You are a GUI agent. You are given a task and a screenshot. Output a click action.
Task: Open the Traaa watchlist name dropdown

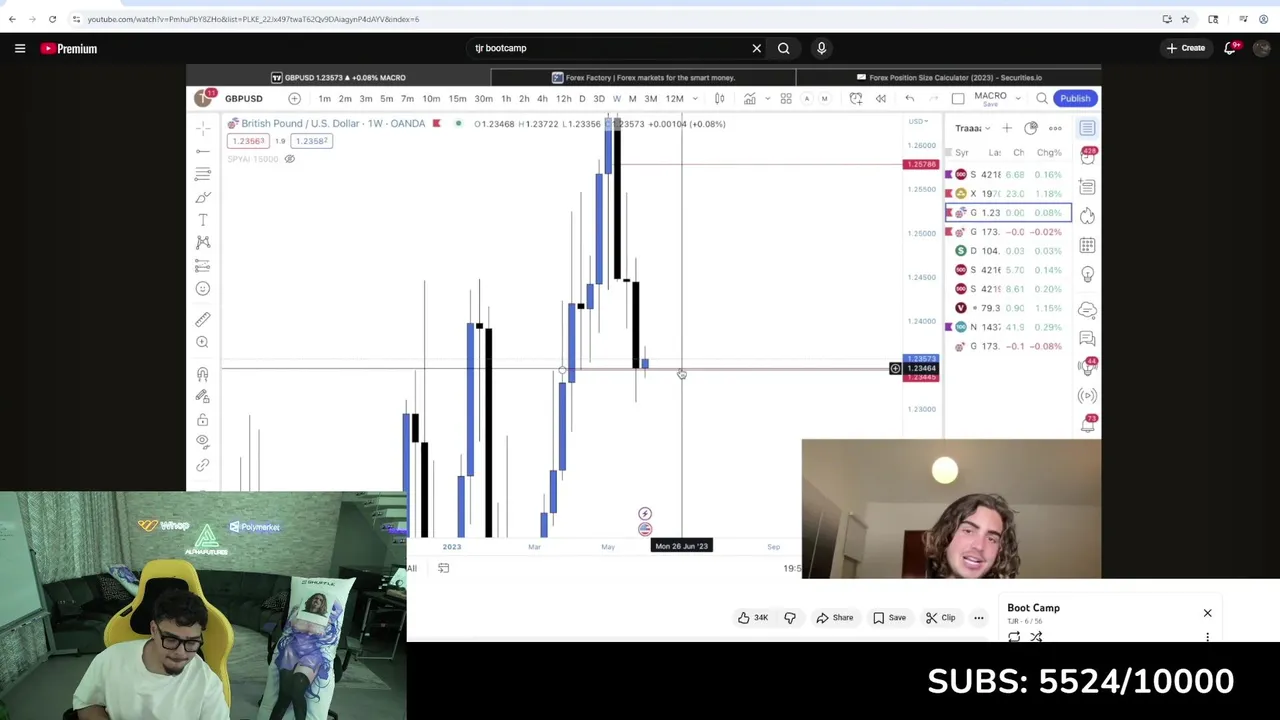click(x=972, y=128)
